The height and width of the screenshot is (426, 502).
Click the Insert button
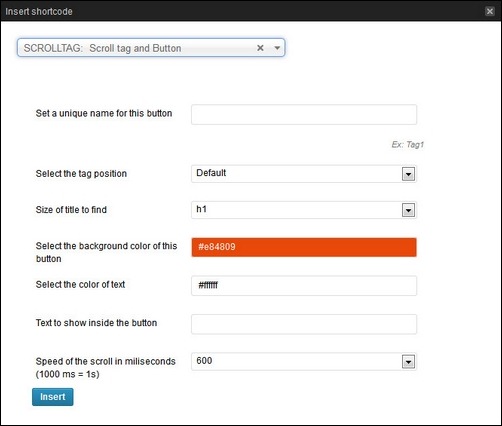(x=53, y=397)
